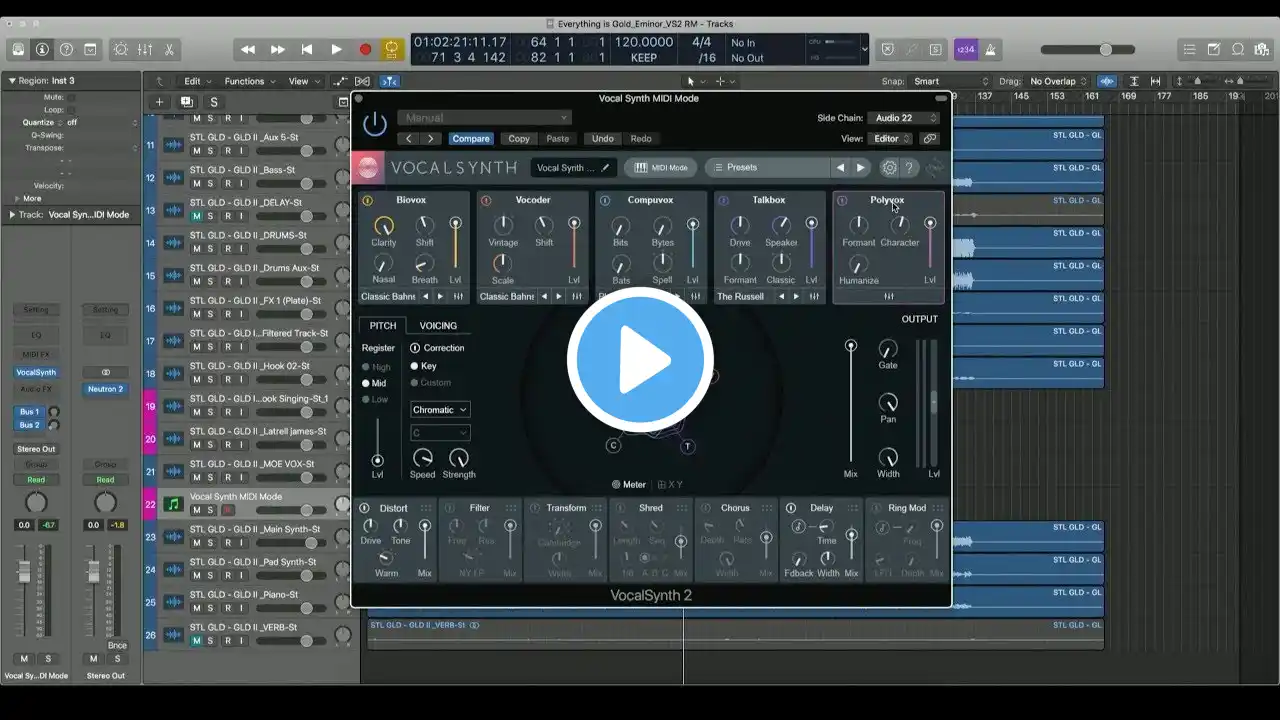Image resolution: width=1280 pixels, height=720 pixels.
Task: Enable the Biovox module power toggle
Action: 367,201
